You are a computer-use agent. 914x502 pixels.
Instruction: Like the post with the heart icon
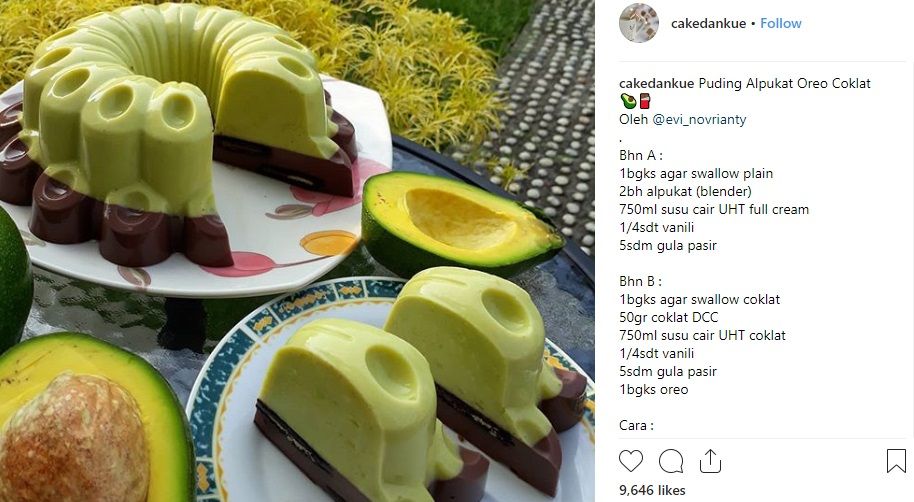pyautogui.click(x=631, y=461)
